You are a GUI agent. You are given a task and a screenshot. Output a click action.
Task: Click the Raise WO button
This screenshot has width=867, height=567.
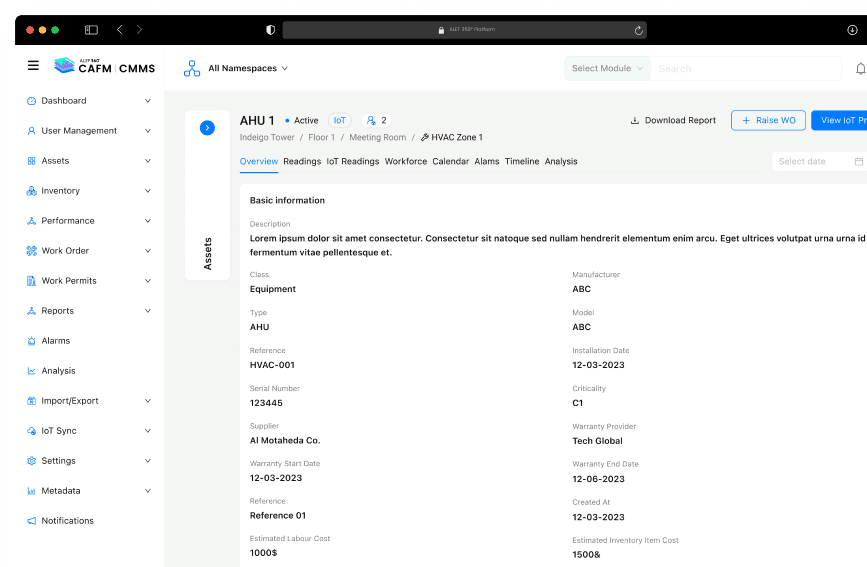coord(768,120)
